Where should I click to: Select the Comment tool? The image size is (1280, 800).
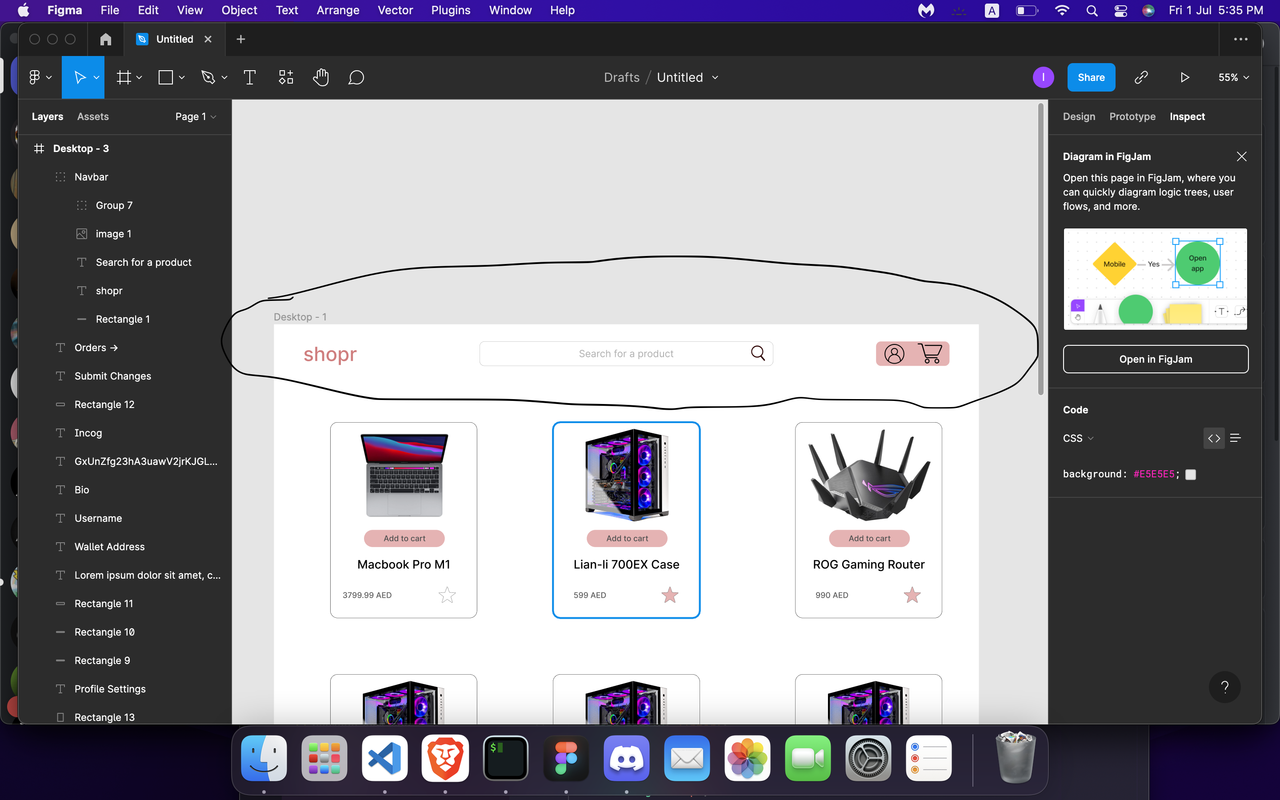point(356,77)
